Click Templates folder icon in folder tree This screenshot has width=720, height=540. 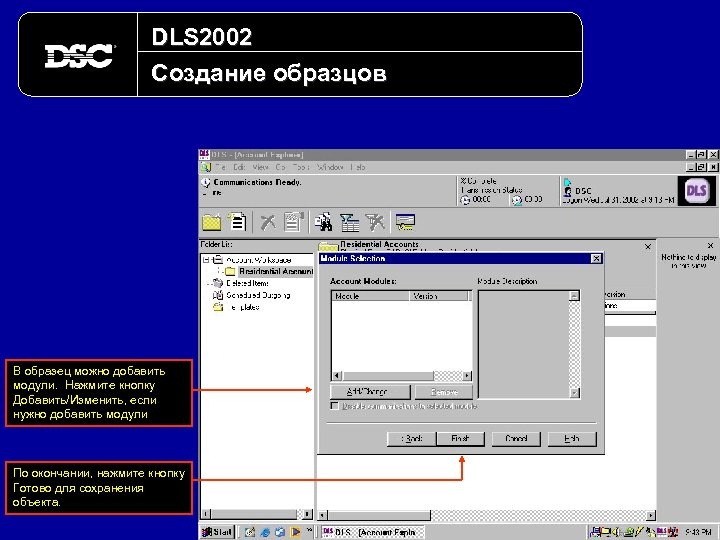[x=218, y=307]
